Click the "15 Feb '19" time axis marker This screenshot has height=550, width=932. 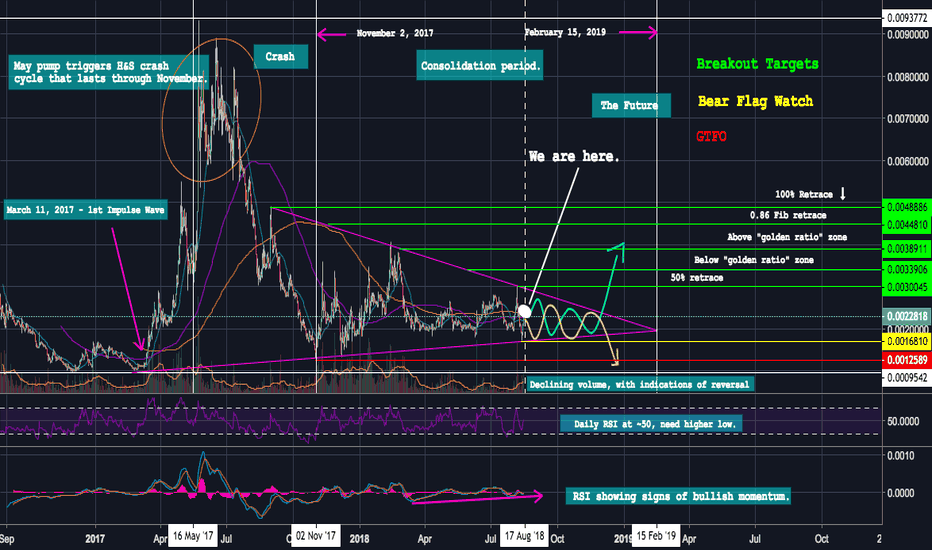click(656, 536)
